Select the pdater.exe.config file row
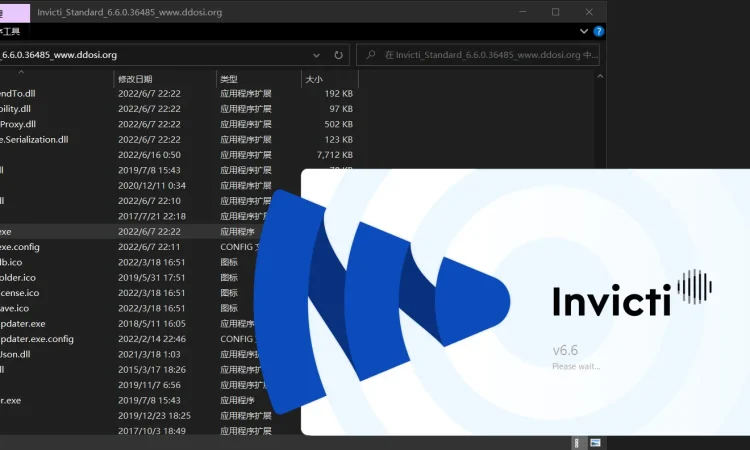This screenshot has height=450, width=750. coord(128,339)
